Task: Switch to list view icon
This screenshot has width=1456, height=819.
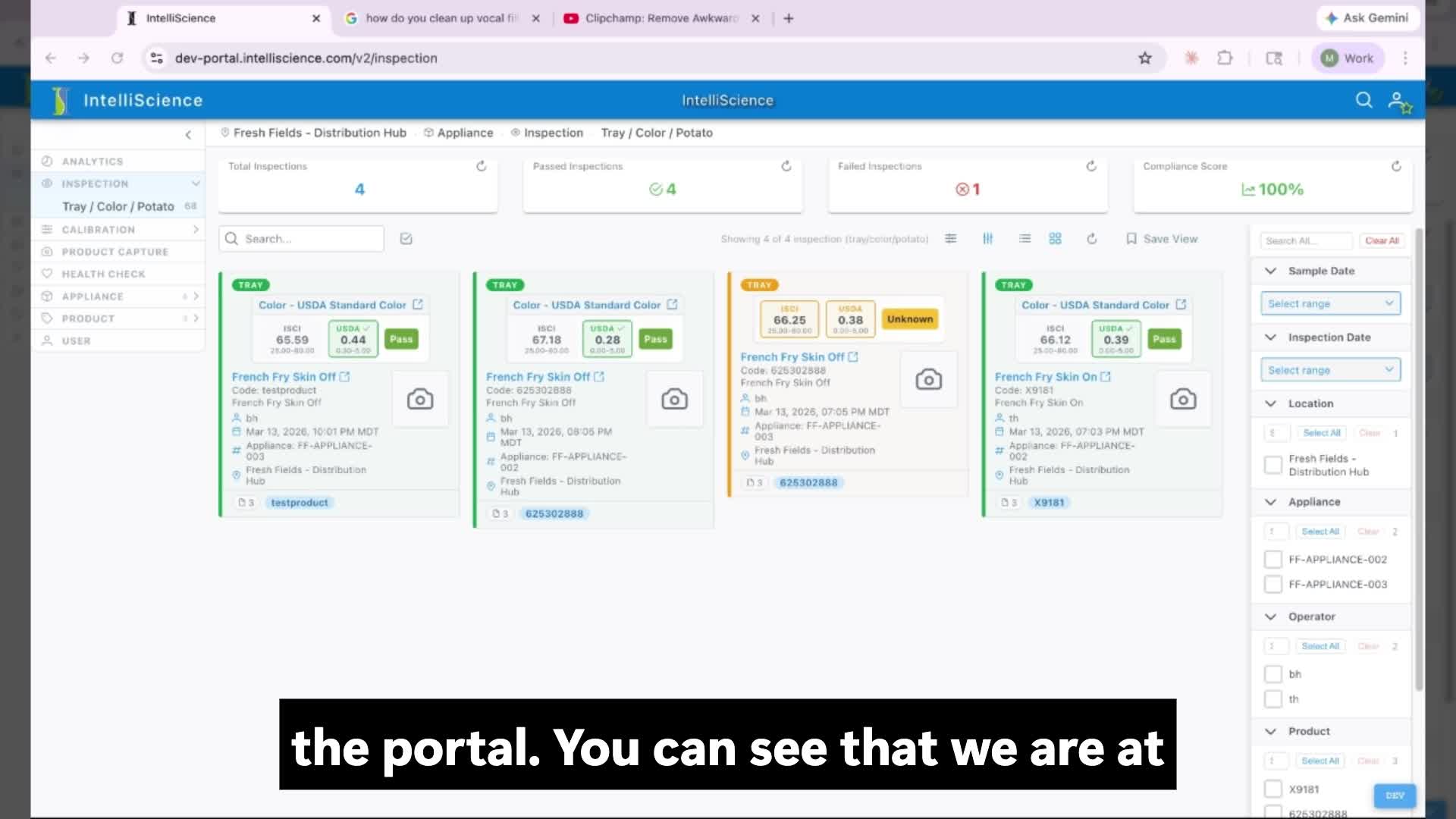Action: pos(1025,239)
